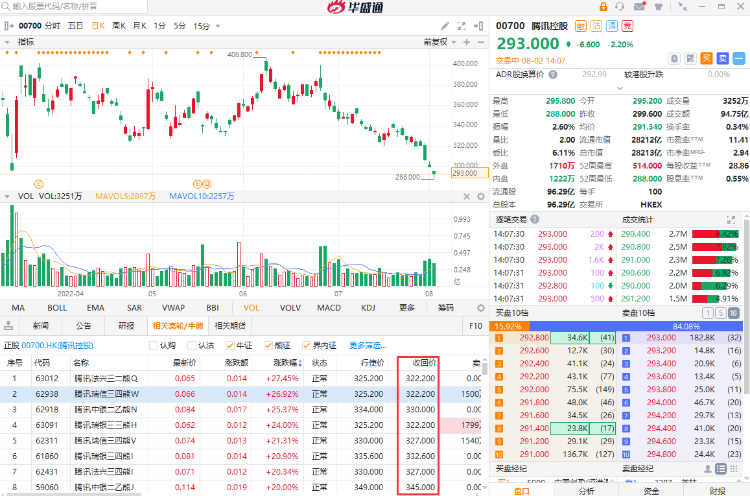Uncheck the 熊证 checkbox

268,345
